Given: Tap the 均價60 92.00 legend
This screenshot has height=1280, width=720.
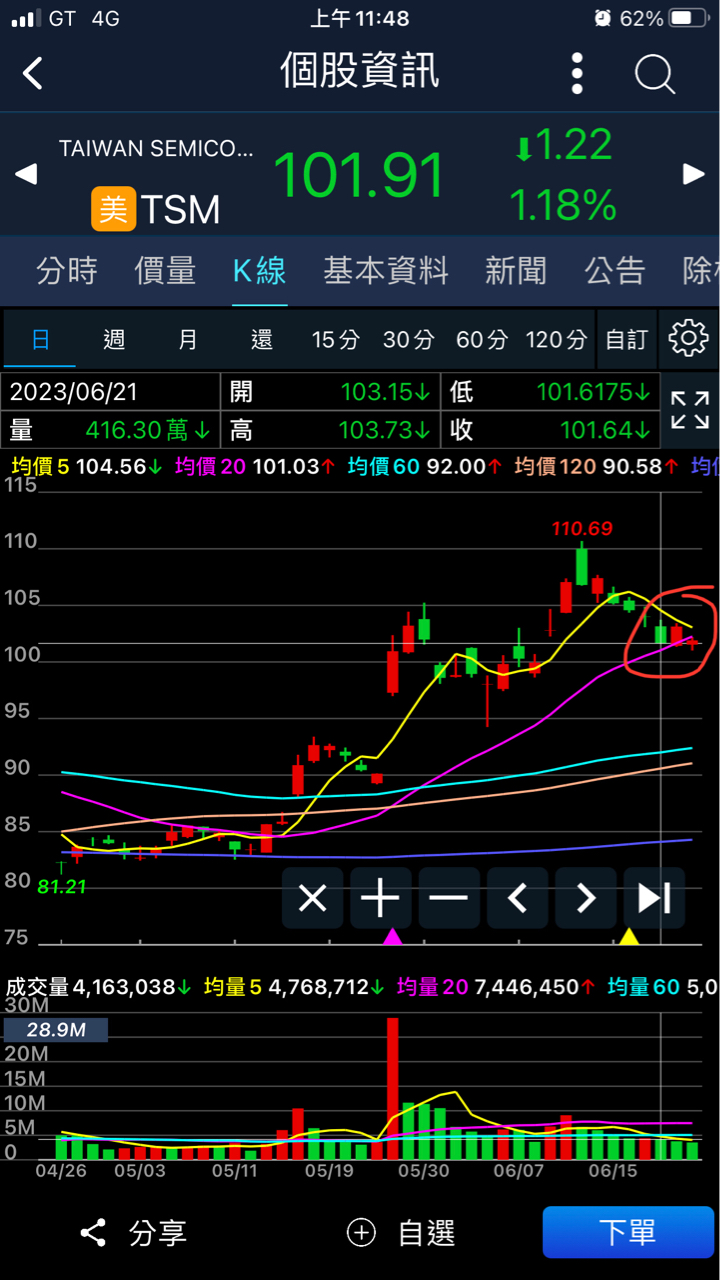Looking at the screenshot, I should pos(425,467).
